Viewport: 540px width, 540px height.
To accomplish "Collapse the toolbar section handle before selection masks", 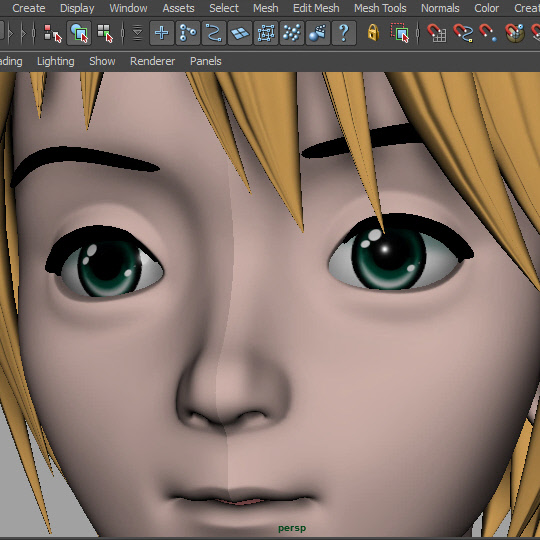I will pyautogui.click(x=123, y=33).
